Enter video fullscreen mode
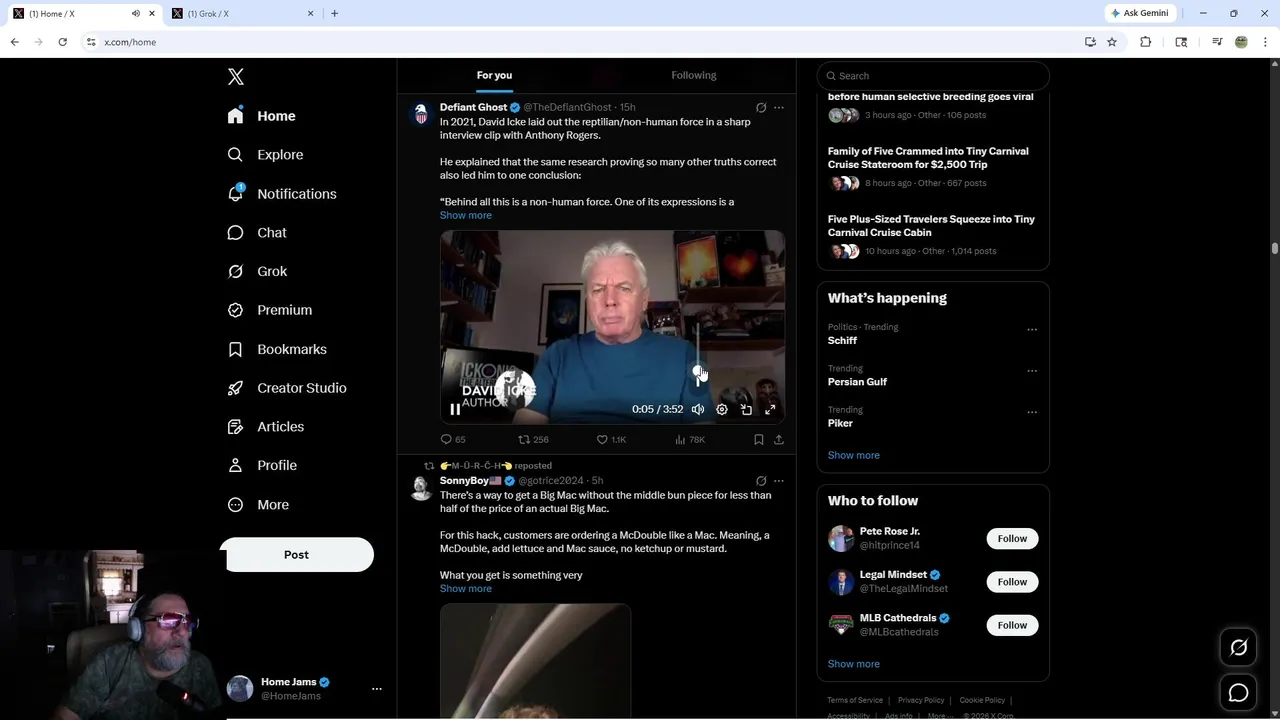This screenshot has height=720, width=1280. 770,409
